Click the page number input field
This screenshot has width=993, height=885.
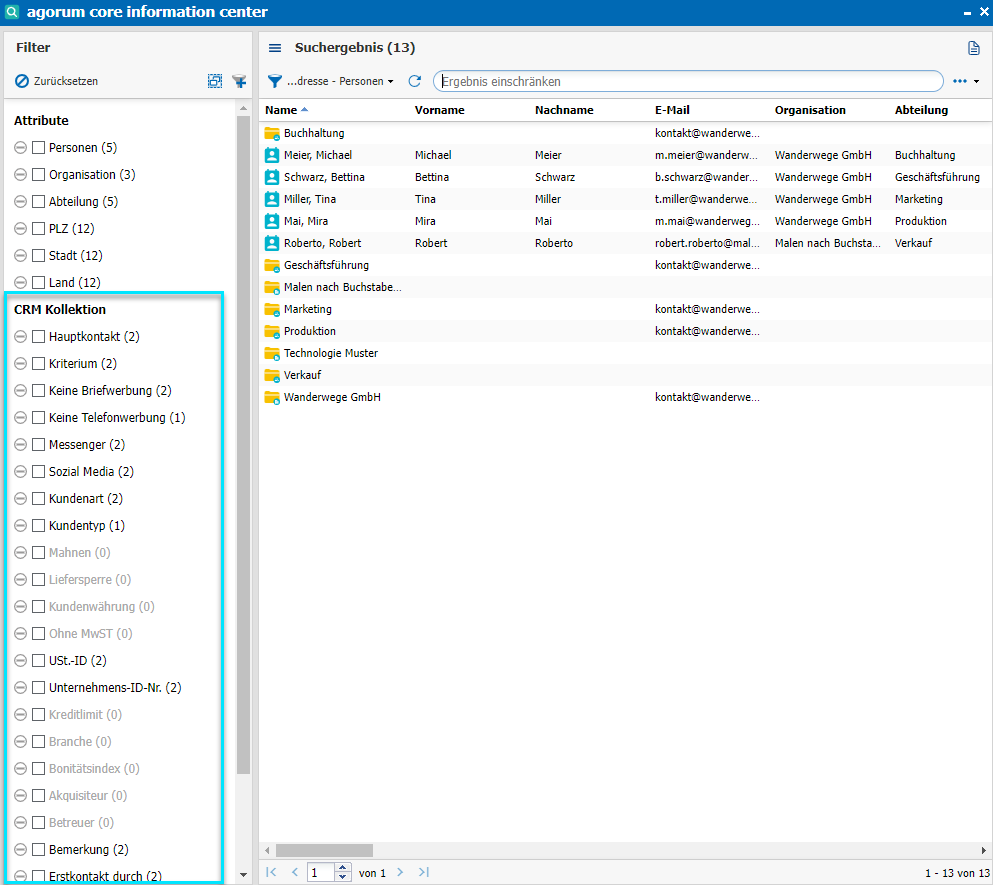tap(322, 872)
